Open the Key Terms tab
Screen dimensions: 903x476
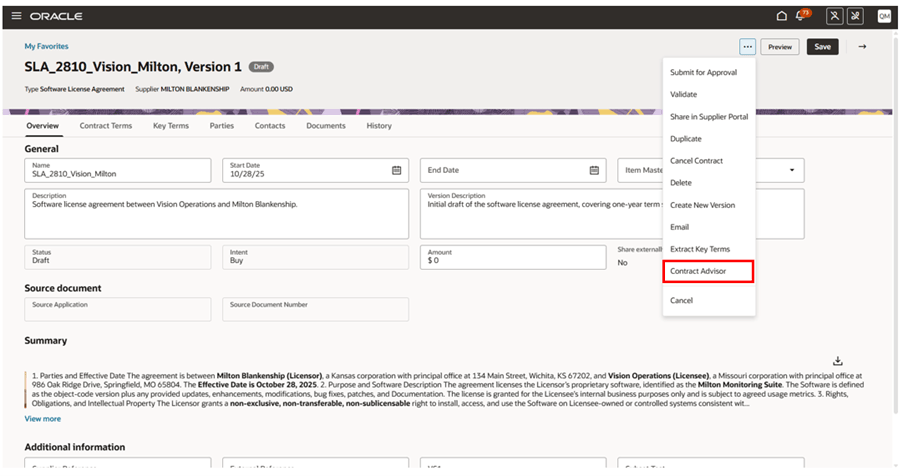coord(170,125)
